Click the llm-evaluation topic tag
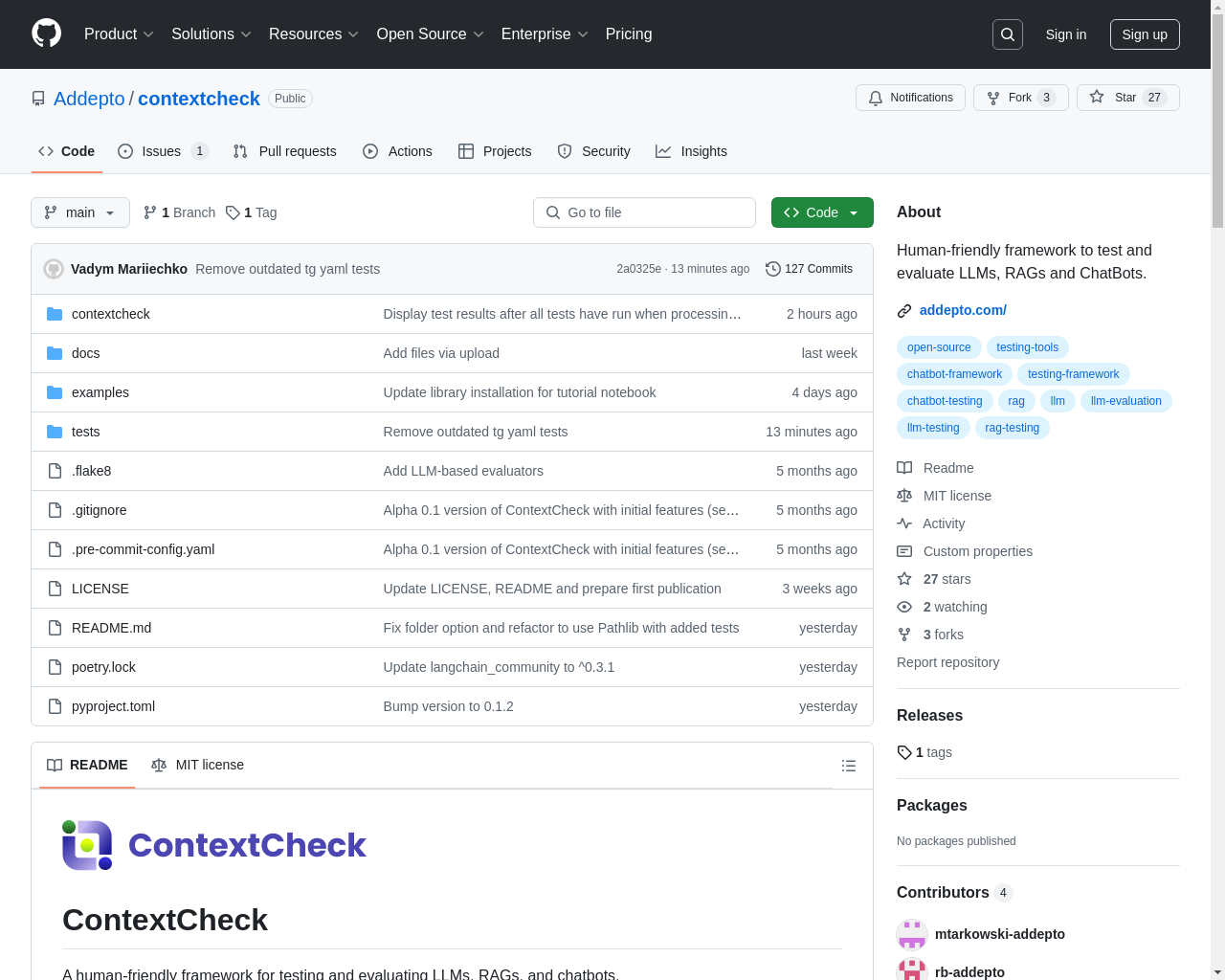This screenshot has width=1225, height=980. pos(1126,401)
